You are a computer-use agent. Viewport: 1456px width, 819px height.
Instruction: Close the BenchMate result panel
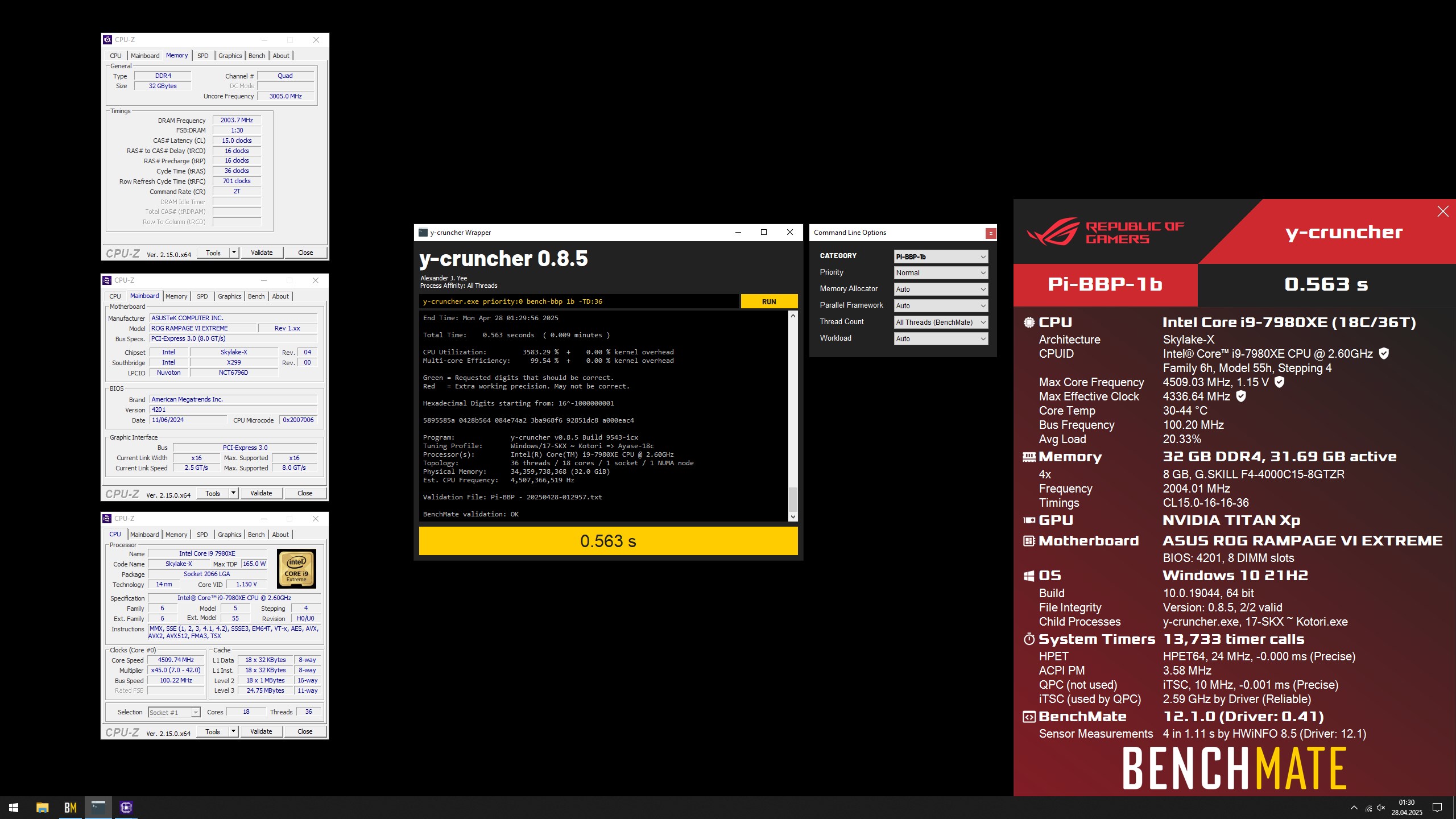[x=1443, y=212]
